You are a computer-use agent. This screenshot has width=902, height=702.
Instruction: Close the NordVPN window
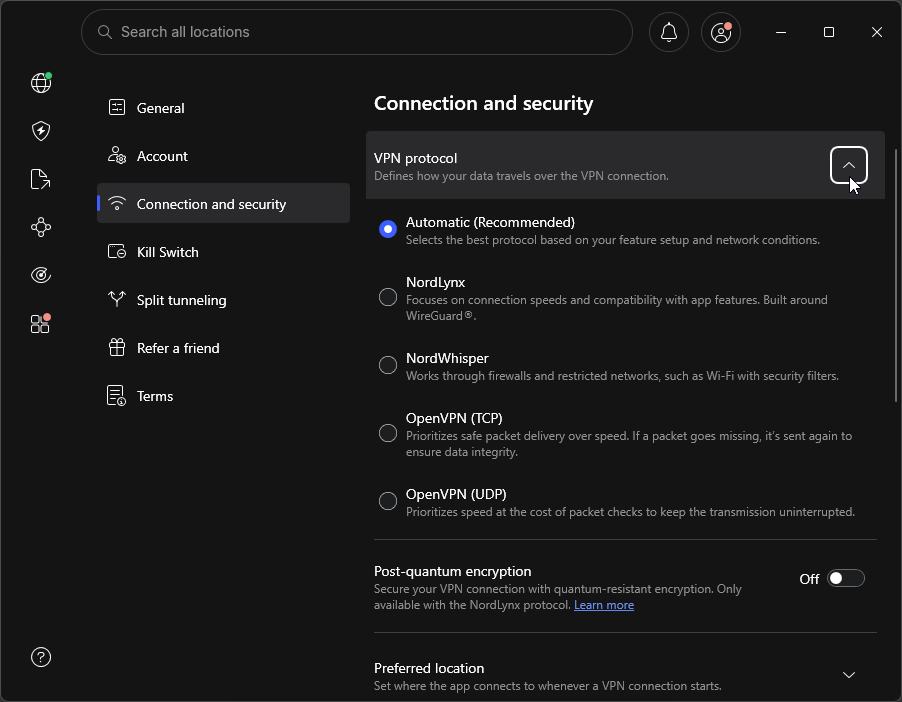coord(876,32)
